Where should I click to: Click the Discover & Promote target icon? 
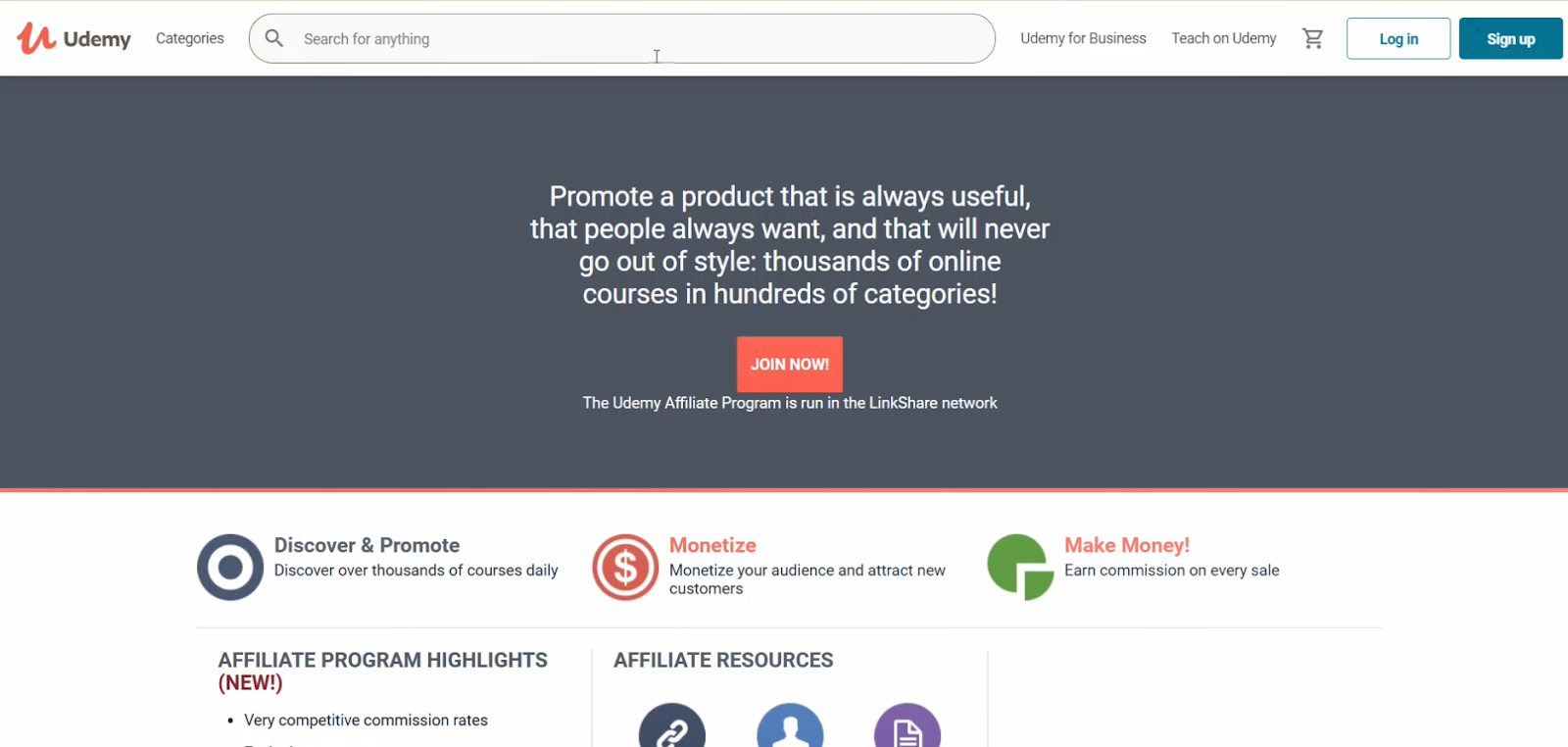pyautogui.click(x=230, y=567)
